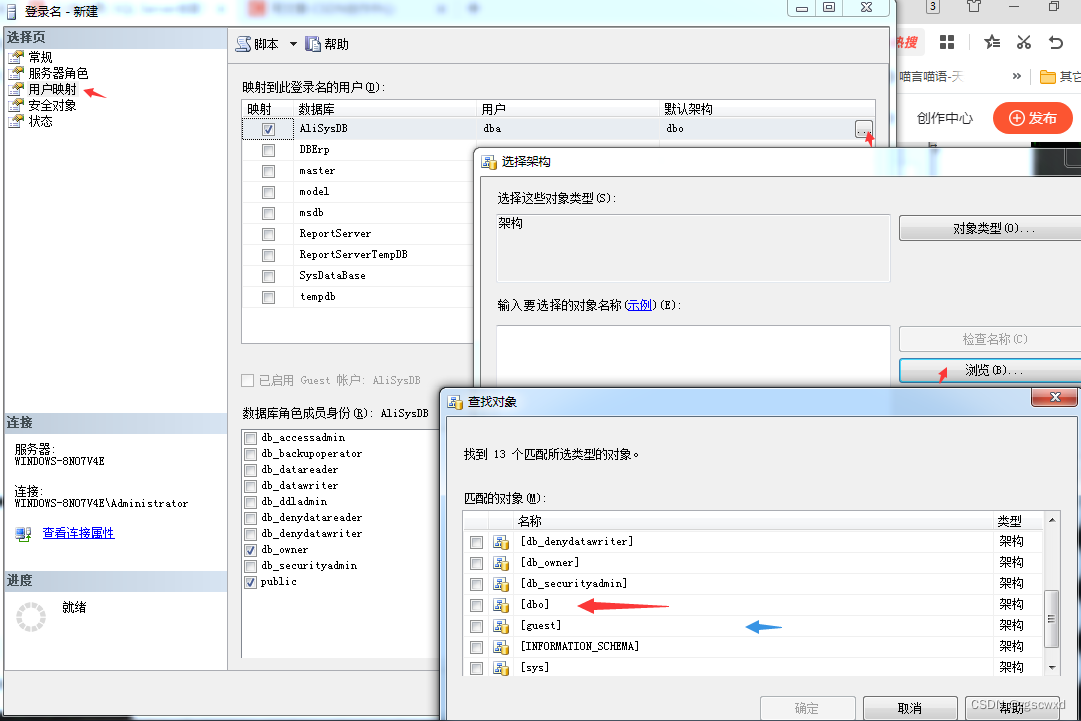The height and width of the screenshot is (721, 1081).
Task: Click the 示例 link in 选择架构
Action: (640, 305)
